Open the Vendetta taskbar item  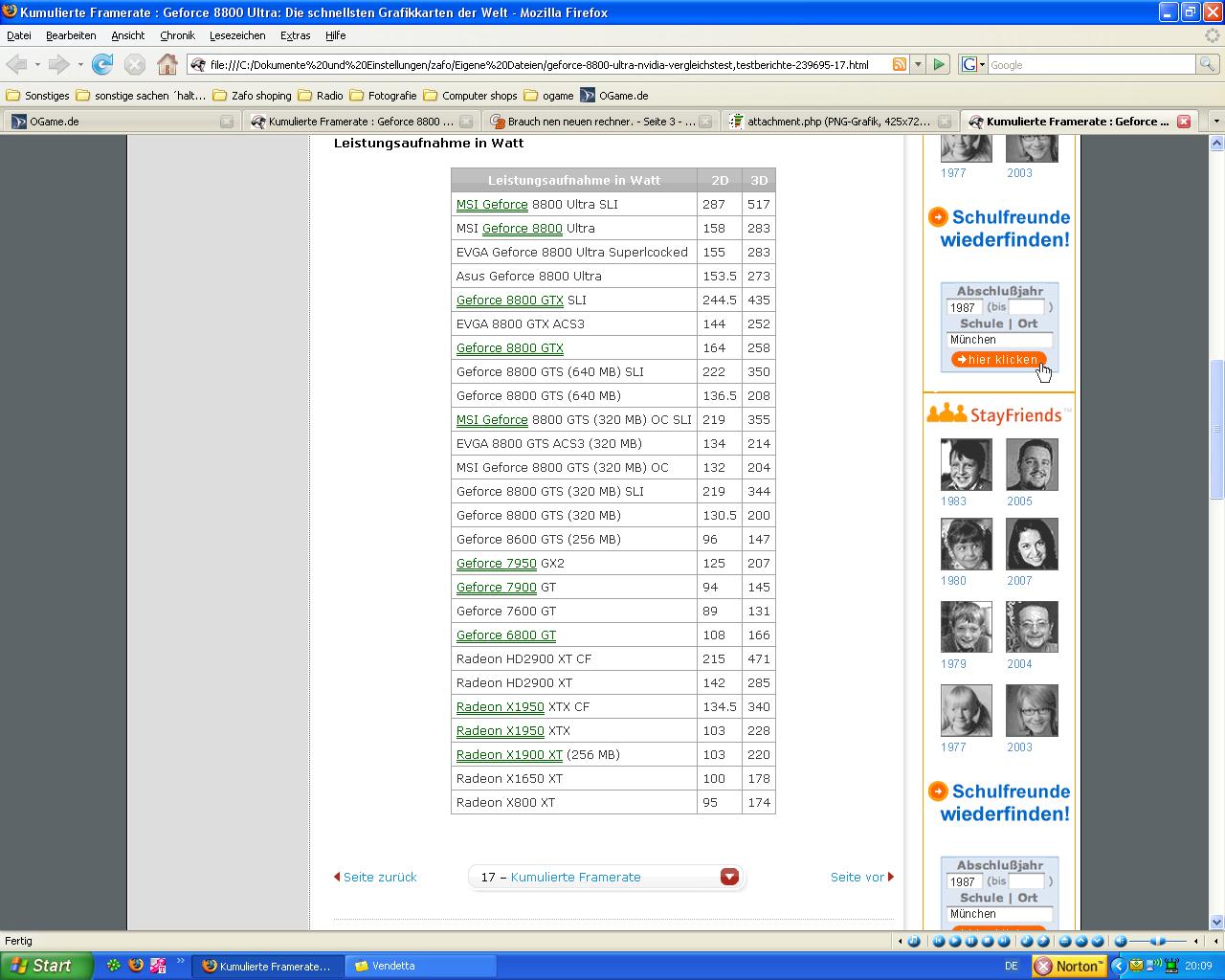pyautogui.click(x=419, y=966)
